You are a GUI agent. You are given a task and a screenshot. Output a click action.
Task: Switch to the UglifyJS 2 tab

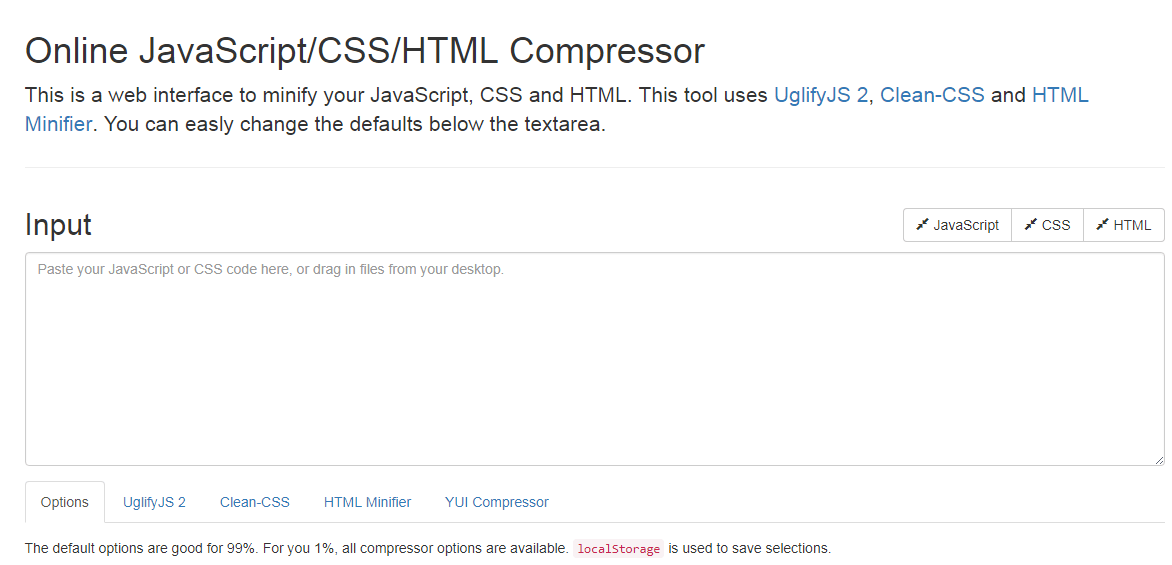[x=154, y=502]
